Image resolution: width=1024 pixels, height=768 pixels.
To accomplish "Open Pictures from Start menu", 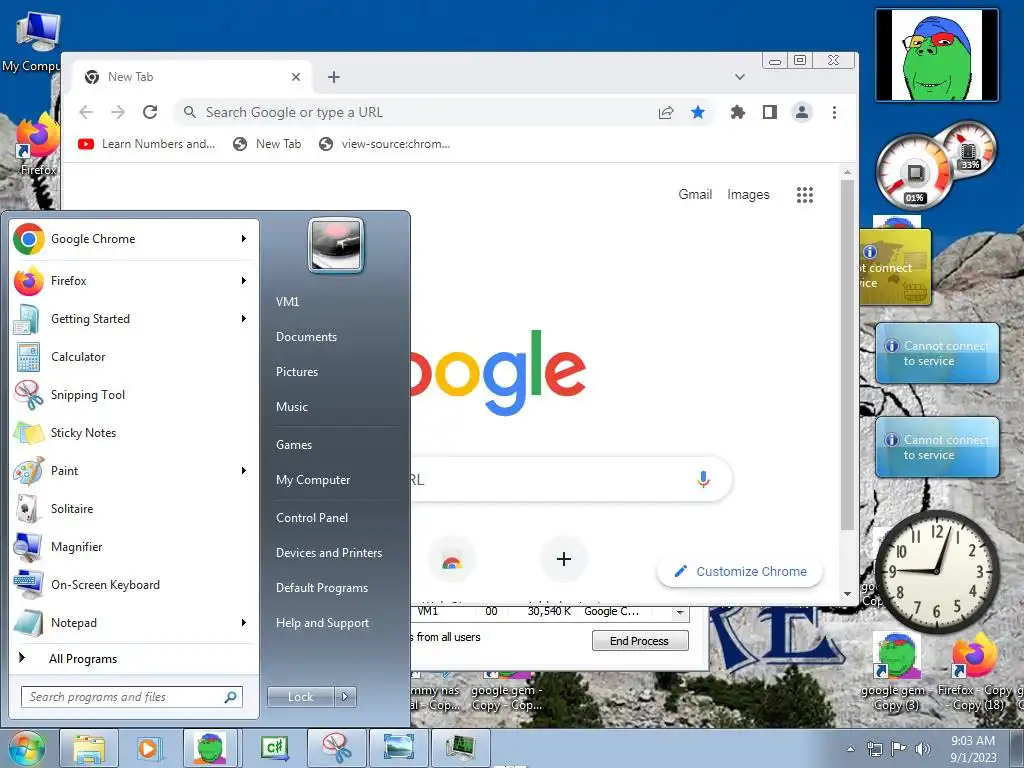I will [296, 372].
